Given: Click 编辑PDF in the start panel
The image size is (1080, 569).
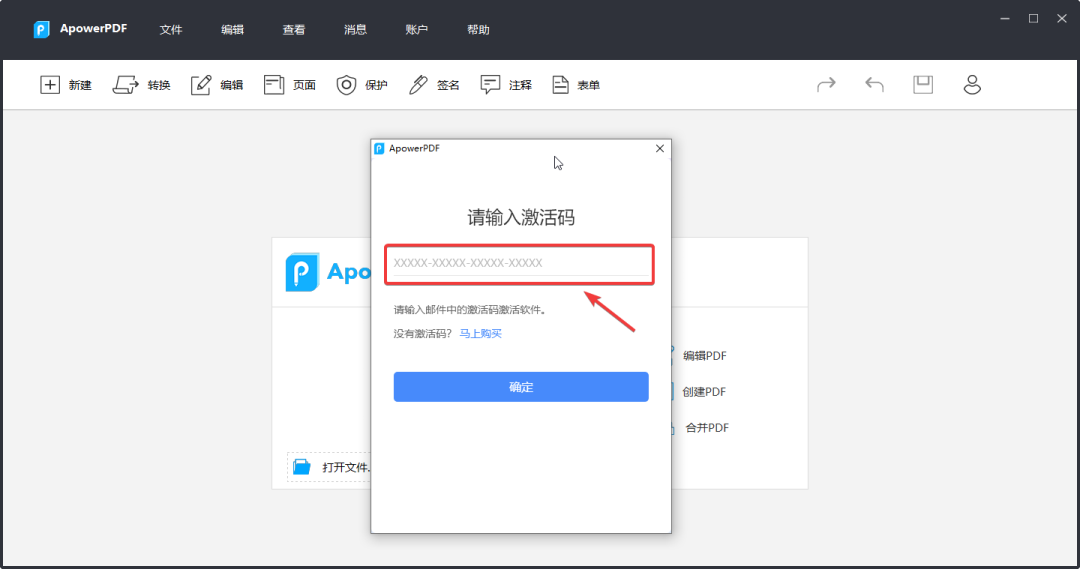Looking at the screenshot, I should (705, 356).
